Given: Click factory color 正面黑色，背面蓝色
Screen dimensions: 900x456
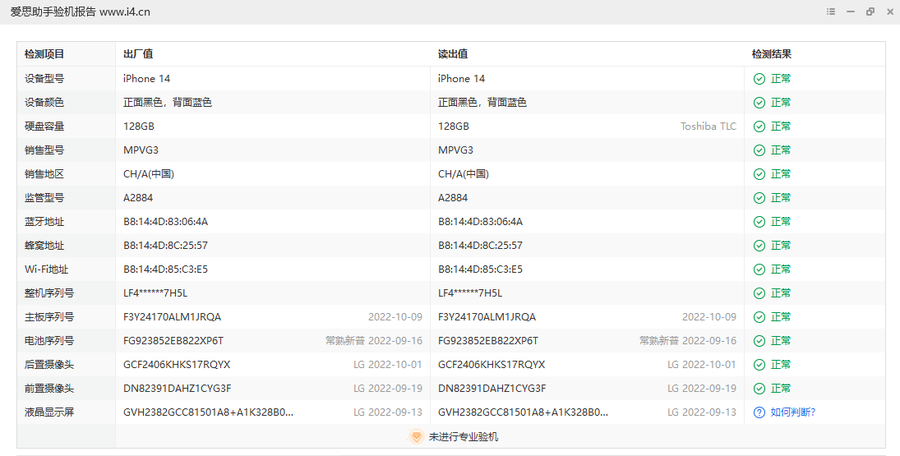Looking at the screenshot, I should pyautogui.click(x=167, y=102).
